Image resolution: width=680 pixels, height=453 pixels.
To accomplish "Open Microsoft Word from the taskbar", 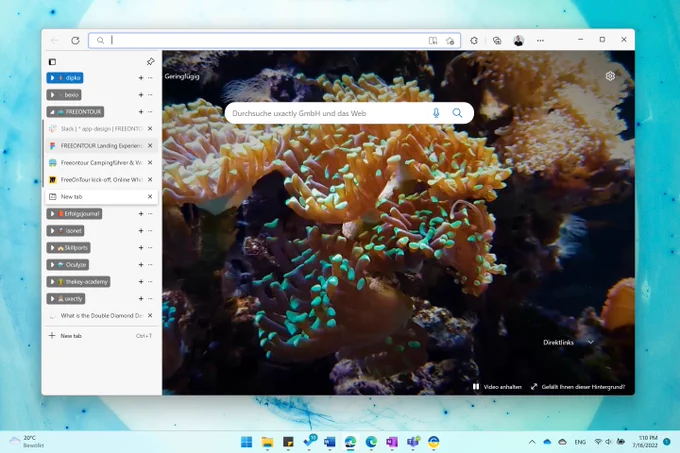I will tap(330, 442).
